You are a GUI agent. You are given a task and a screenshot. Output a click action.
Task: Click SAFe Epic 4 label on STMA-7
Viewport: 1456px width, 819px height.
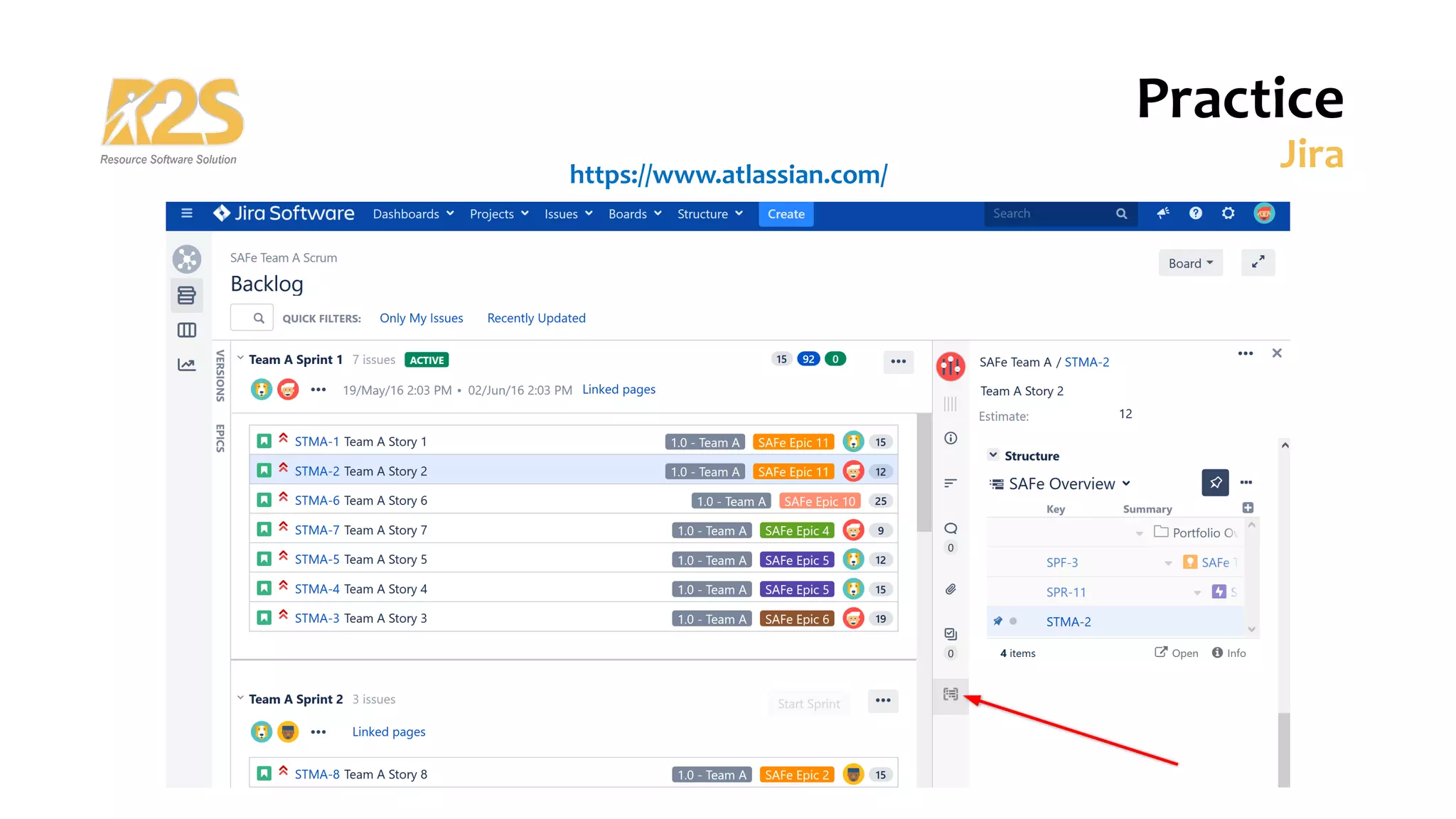797,530
